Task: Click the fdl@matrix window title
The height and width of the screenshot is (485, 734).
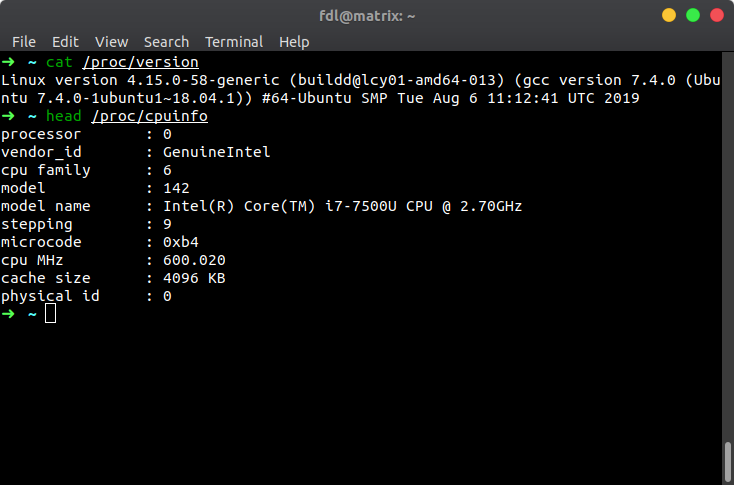Action: (x=367, y=16)
